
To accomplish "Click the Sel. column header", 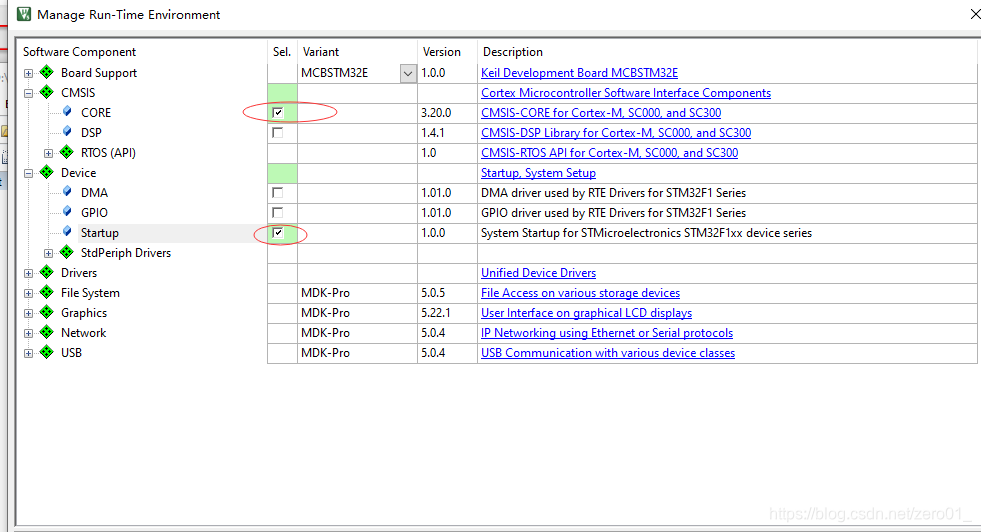I will tap(282, 52).
